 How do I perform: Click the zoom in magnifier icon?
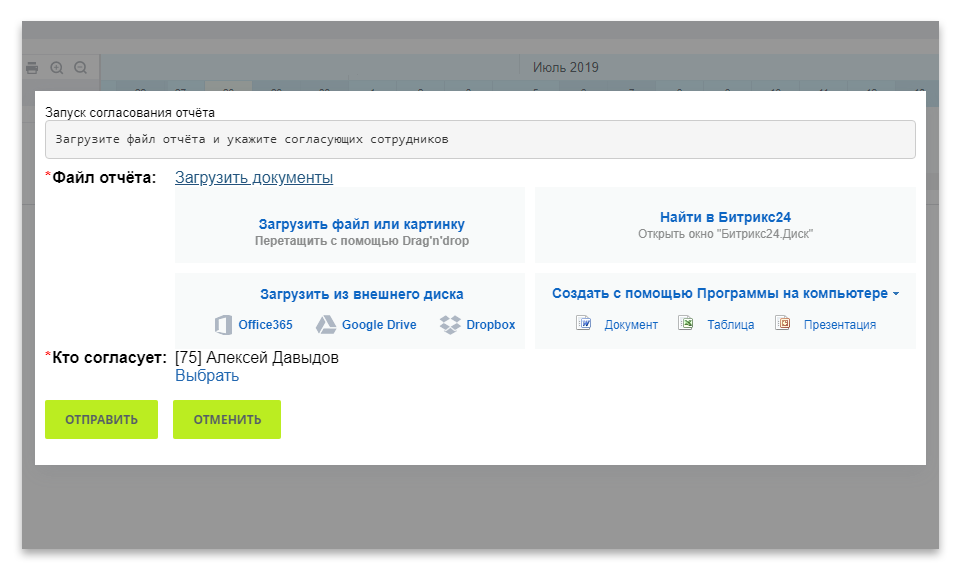pyautogui.click(x=57, y=68)
